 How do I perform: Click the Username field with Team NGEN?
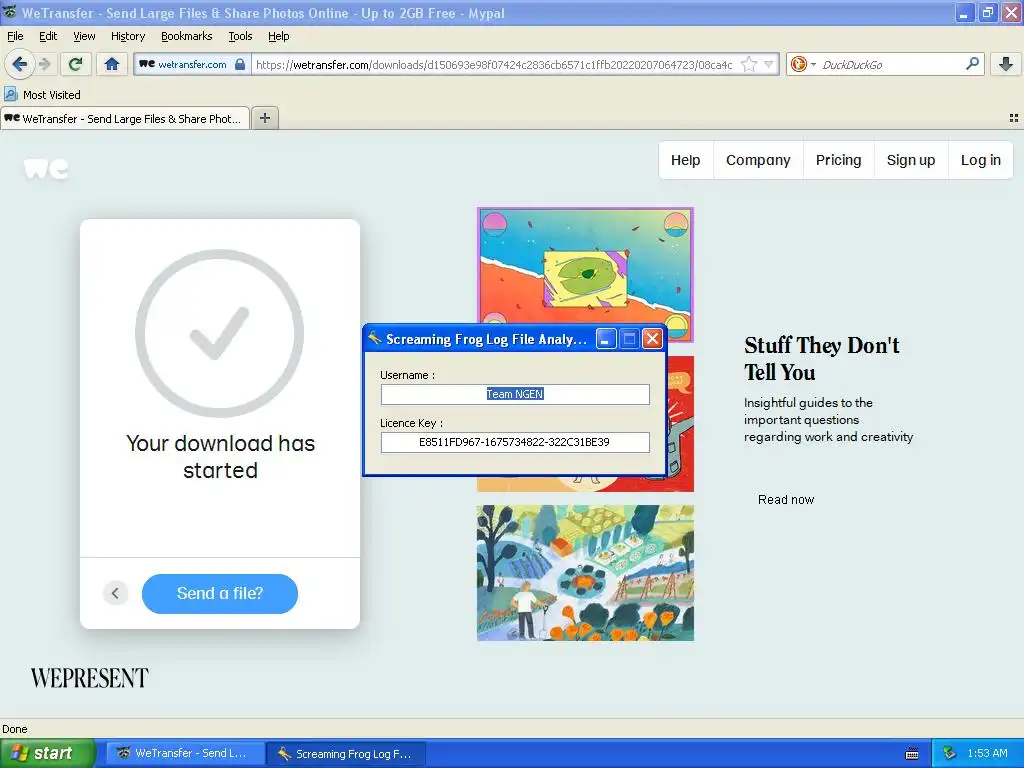[515, 394]
